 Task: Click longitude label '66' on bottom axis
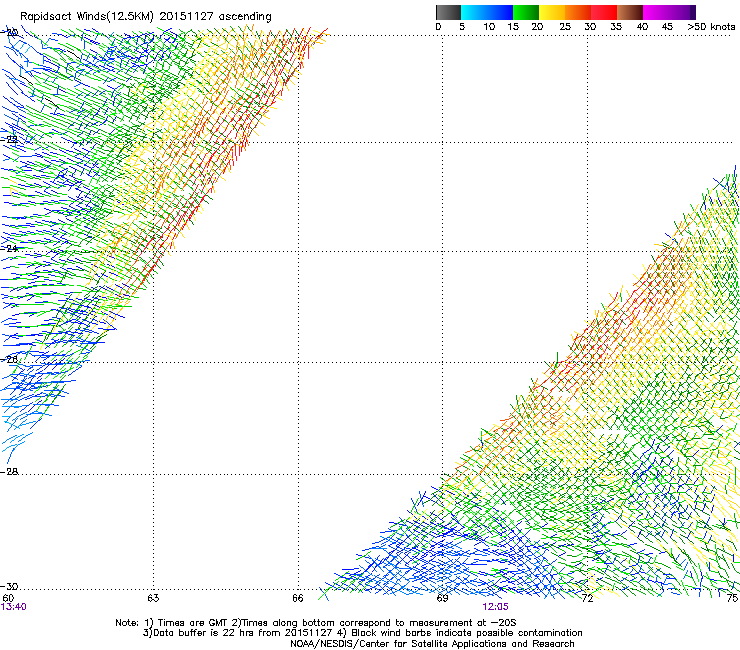pos(298,598)
